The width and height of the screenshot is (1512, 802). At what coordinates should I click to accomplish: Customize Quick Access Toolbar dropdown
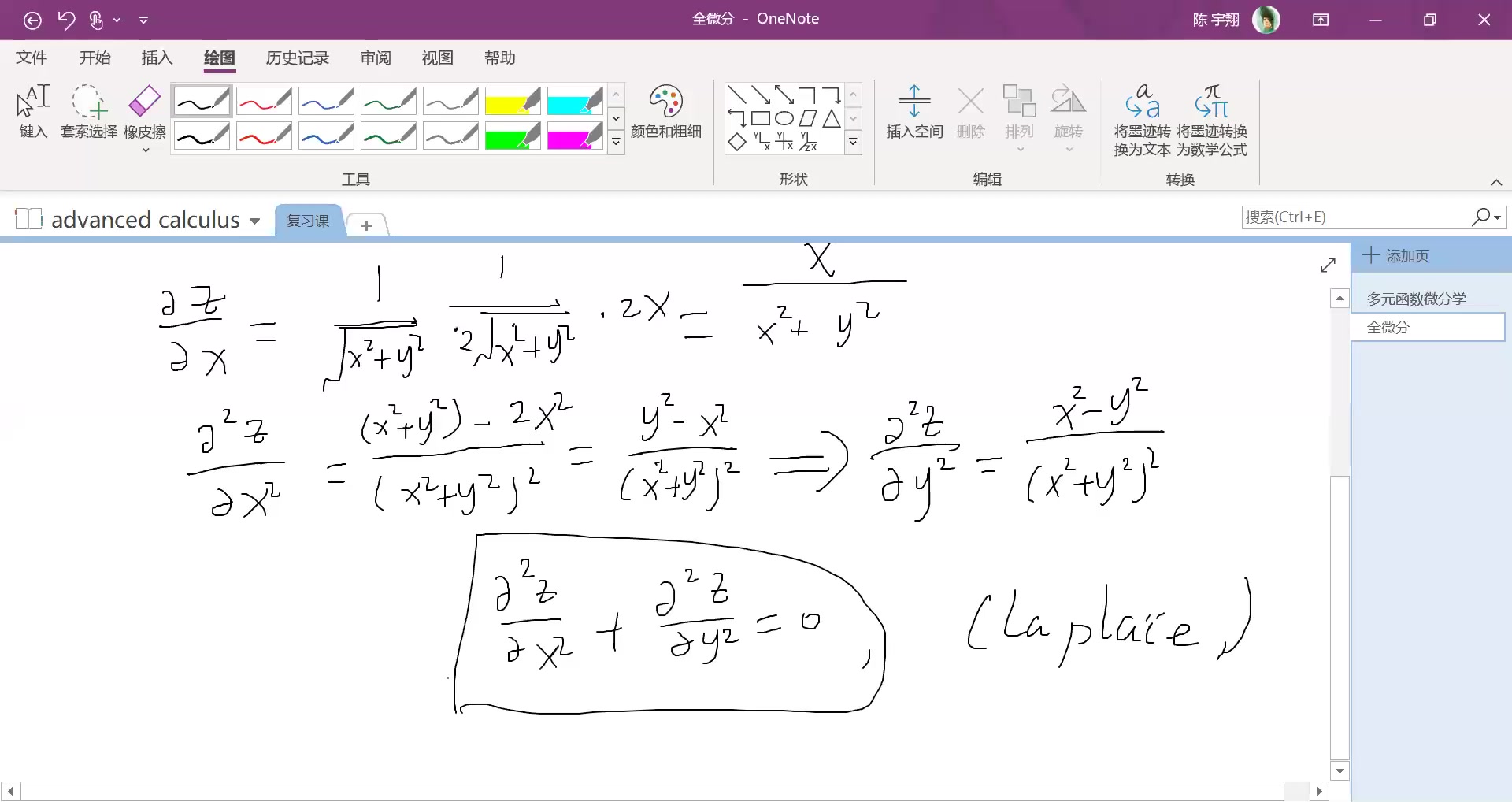143,20
